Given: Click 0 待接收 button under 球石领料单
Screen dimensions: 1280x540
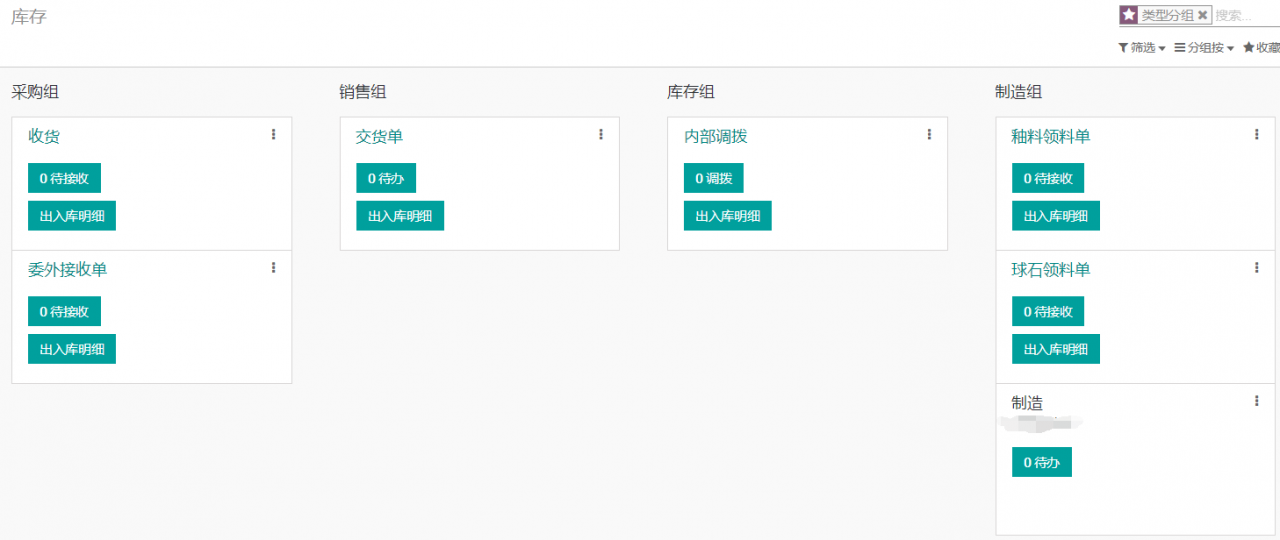Looking at the screenshot, I should (1048, 311).
